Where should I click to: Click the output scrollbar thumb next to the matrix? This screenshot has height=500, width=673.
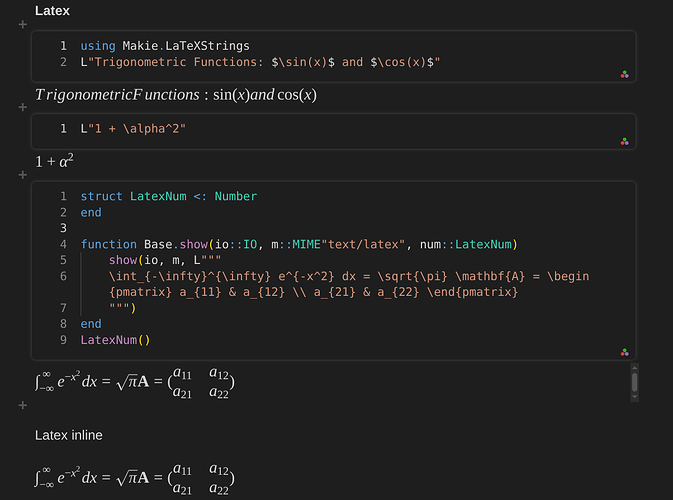pos(635,382)
